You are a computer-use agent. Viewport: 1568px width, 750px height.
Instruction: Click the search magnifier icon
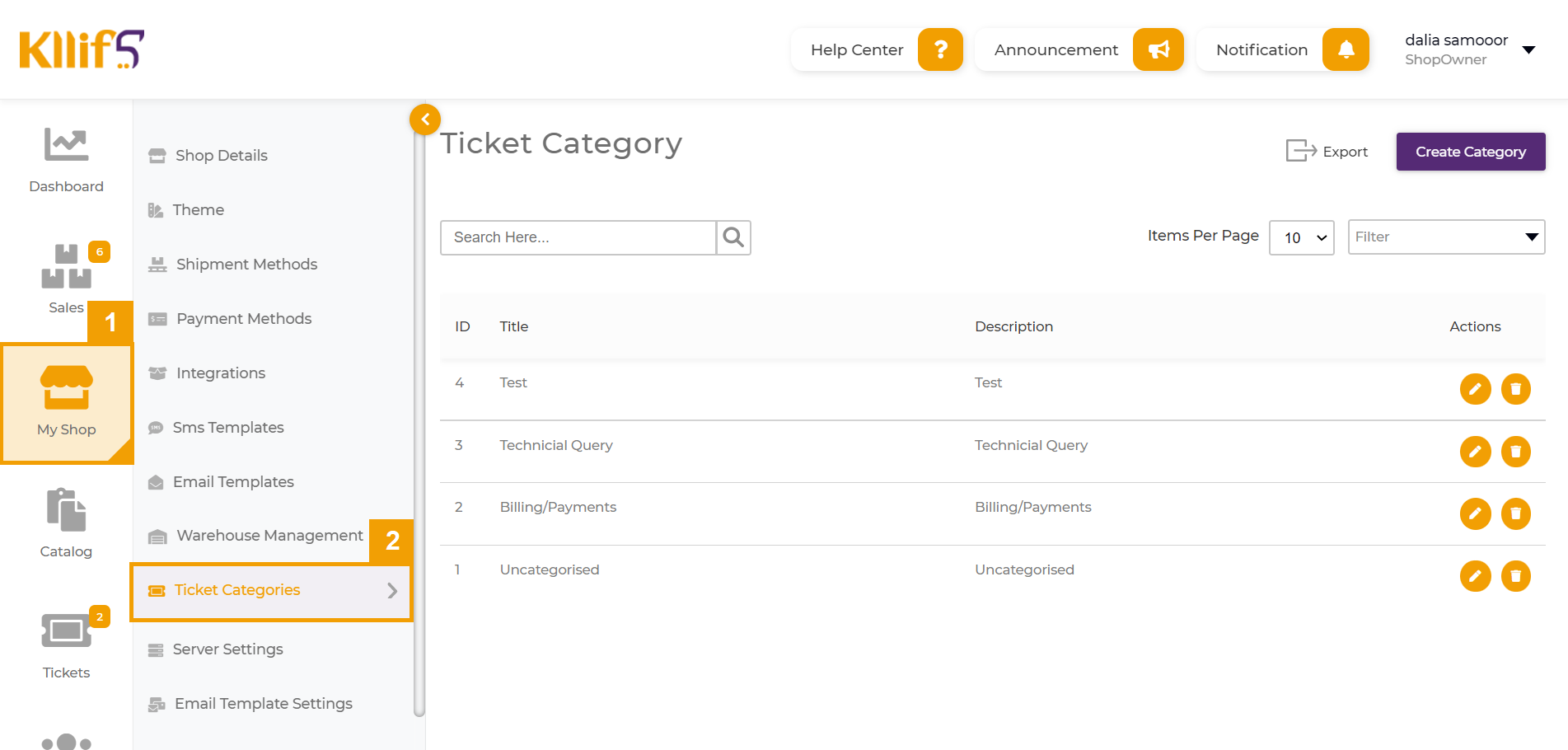pos(733,237)
